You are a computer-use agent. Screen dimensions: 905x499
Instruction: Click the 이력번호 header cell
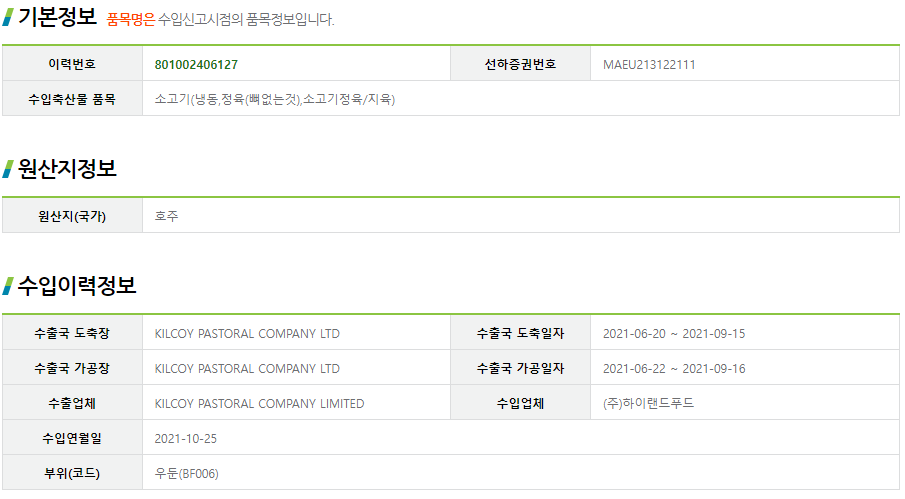(x=72, y=63)
